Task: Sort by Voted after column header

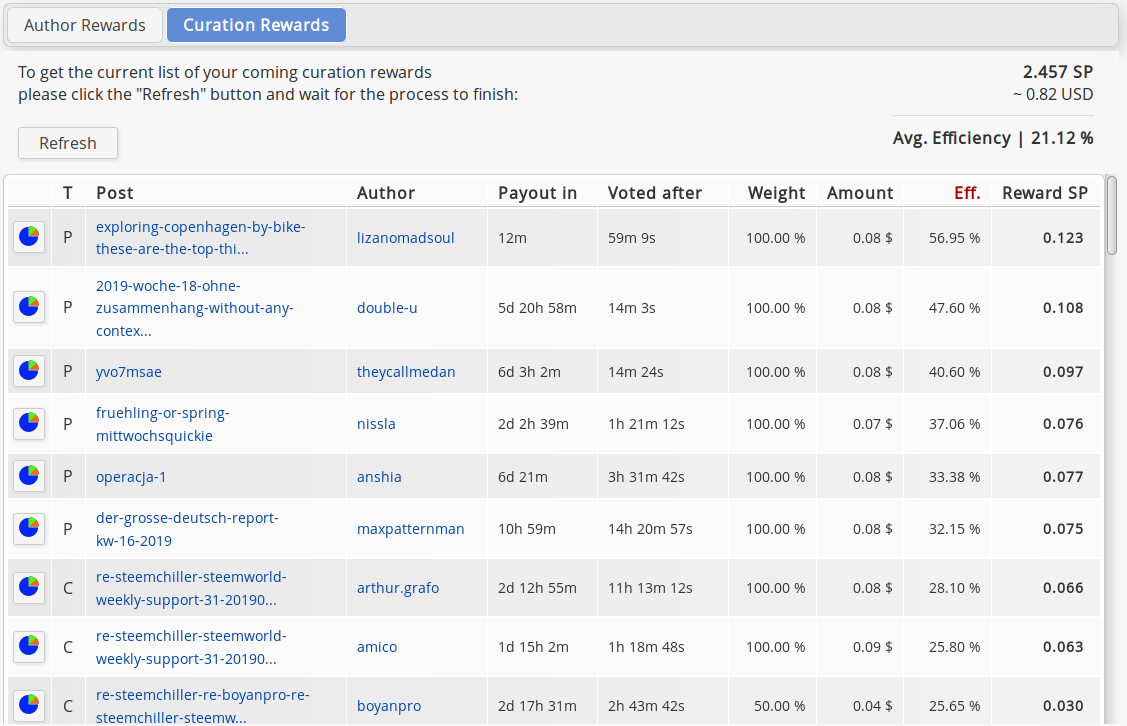Action: pos(655,193)
